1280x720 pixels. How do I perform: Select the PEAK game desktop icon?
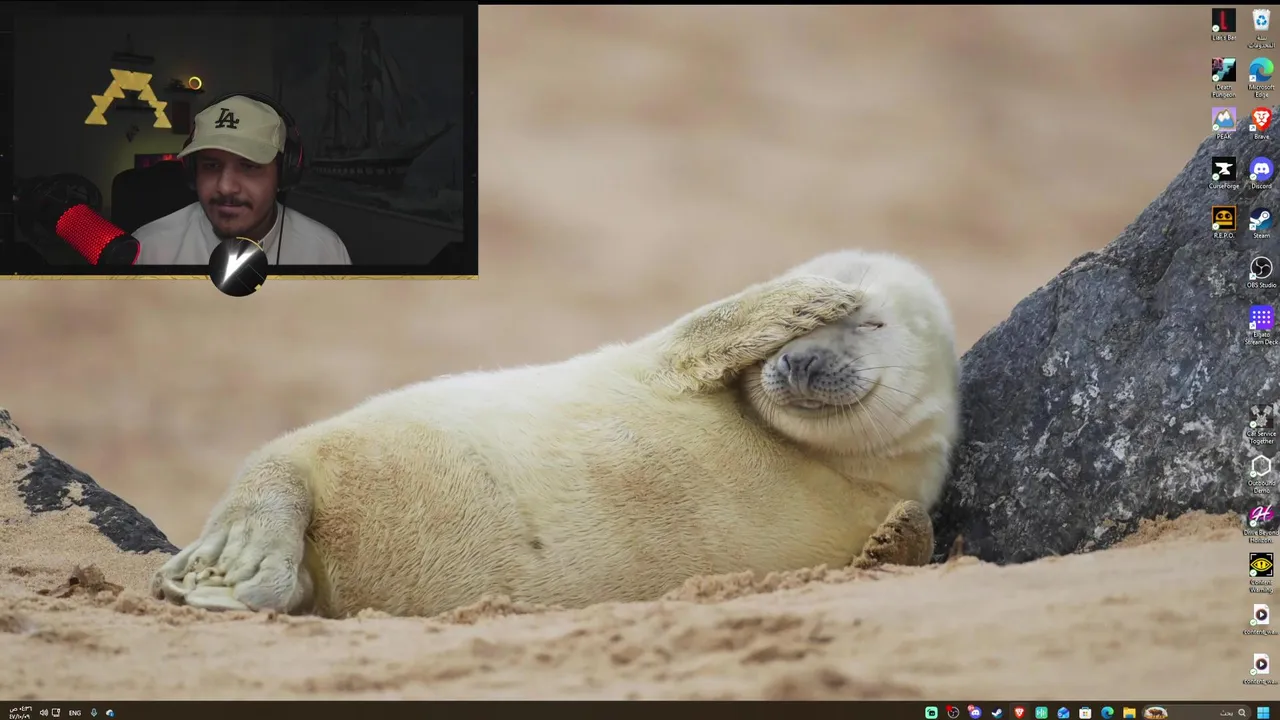pos(1223,123)
